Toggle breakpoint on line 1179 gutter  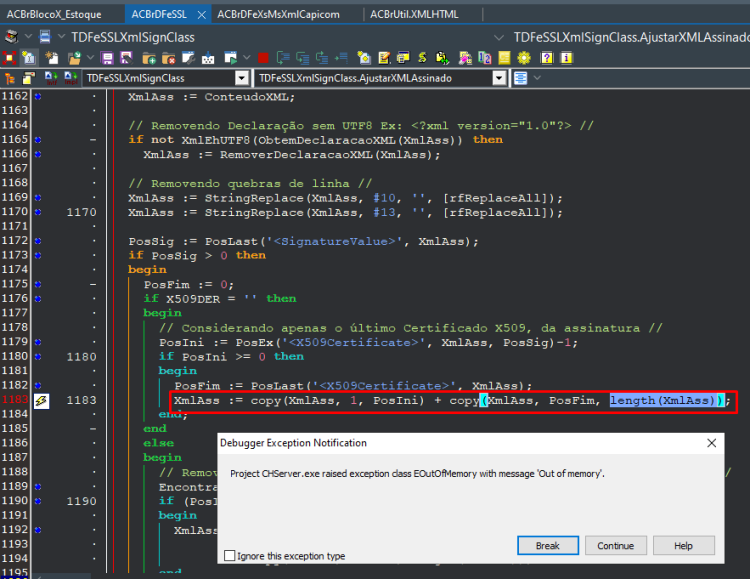(38, 342)
